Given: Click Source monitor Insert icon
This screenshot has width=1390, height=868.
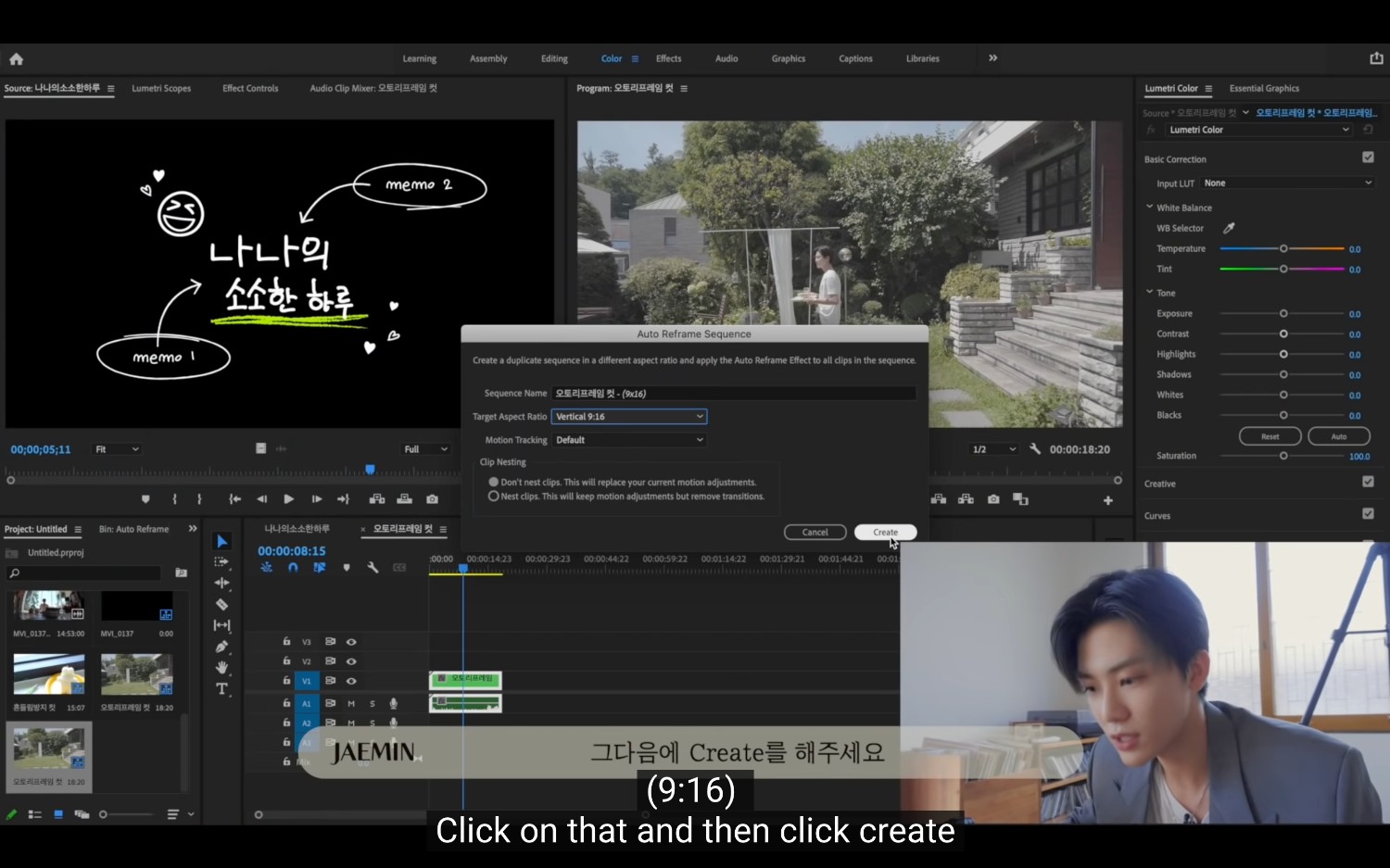Looking at the screenshot, I should [x=377, y=499].
